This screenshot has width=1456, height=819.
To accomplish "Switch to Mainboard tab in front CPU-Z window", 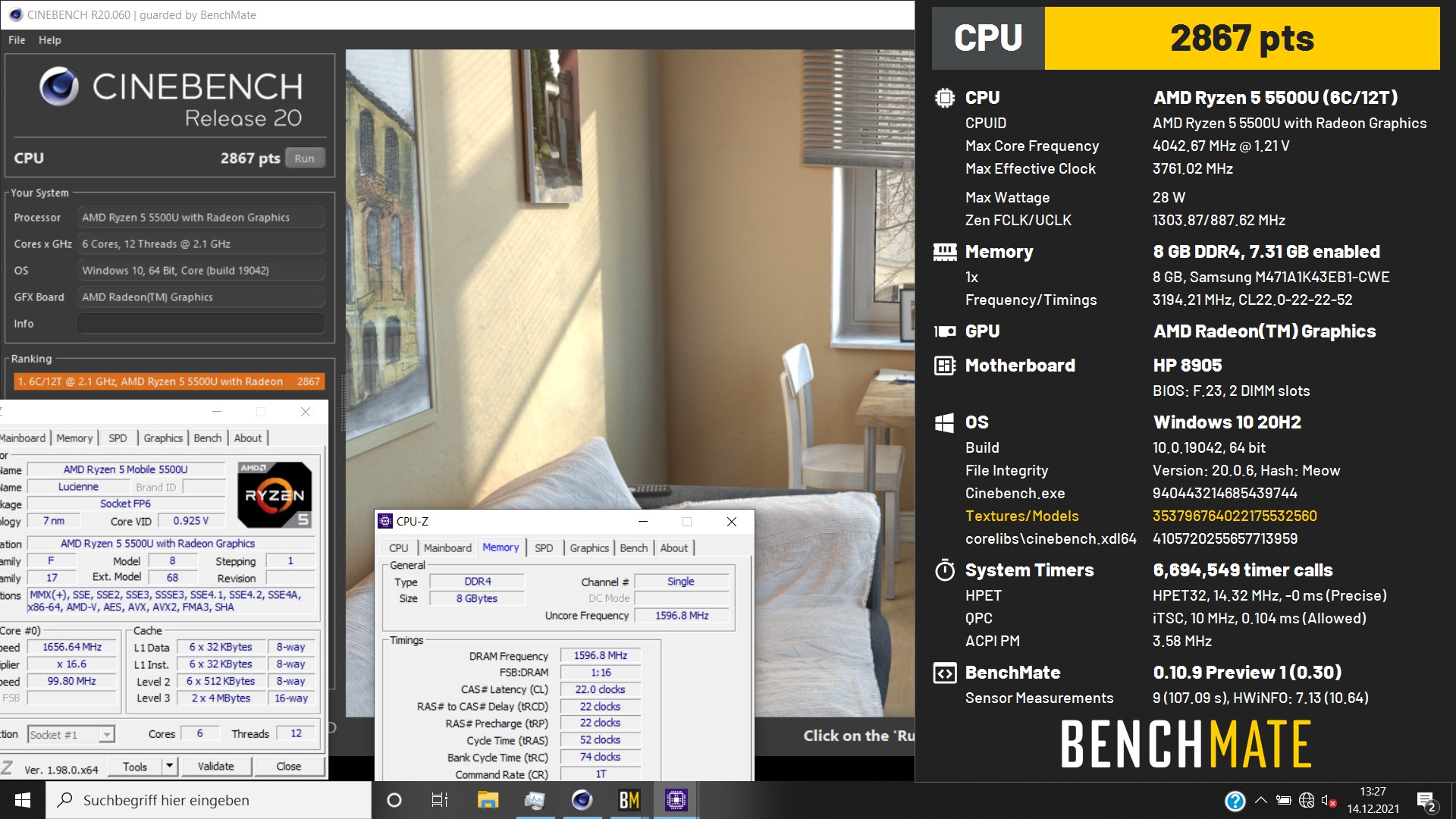I will pos(447,548).
